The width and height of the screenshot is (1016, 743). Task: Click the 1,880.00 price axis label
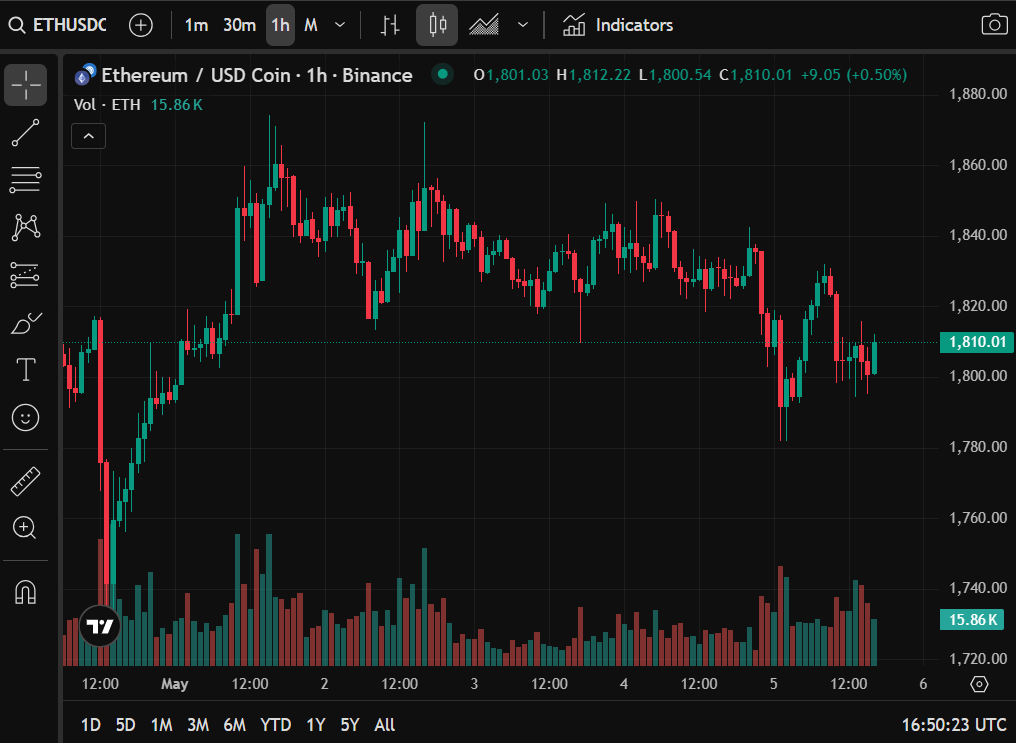coord(977,94)
